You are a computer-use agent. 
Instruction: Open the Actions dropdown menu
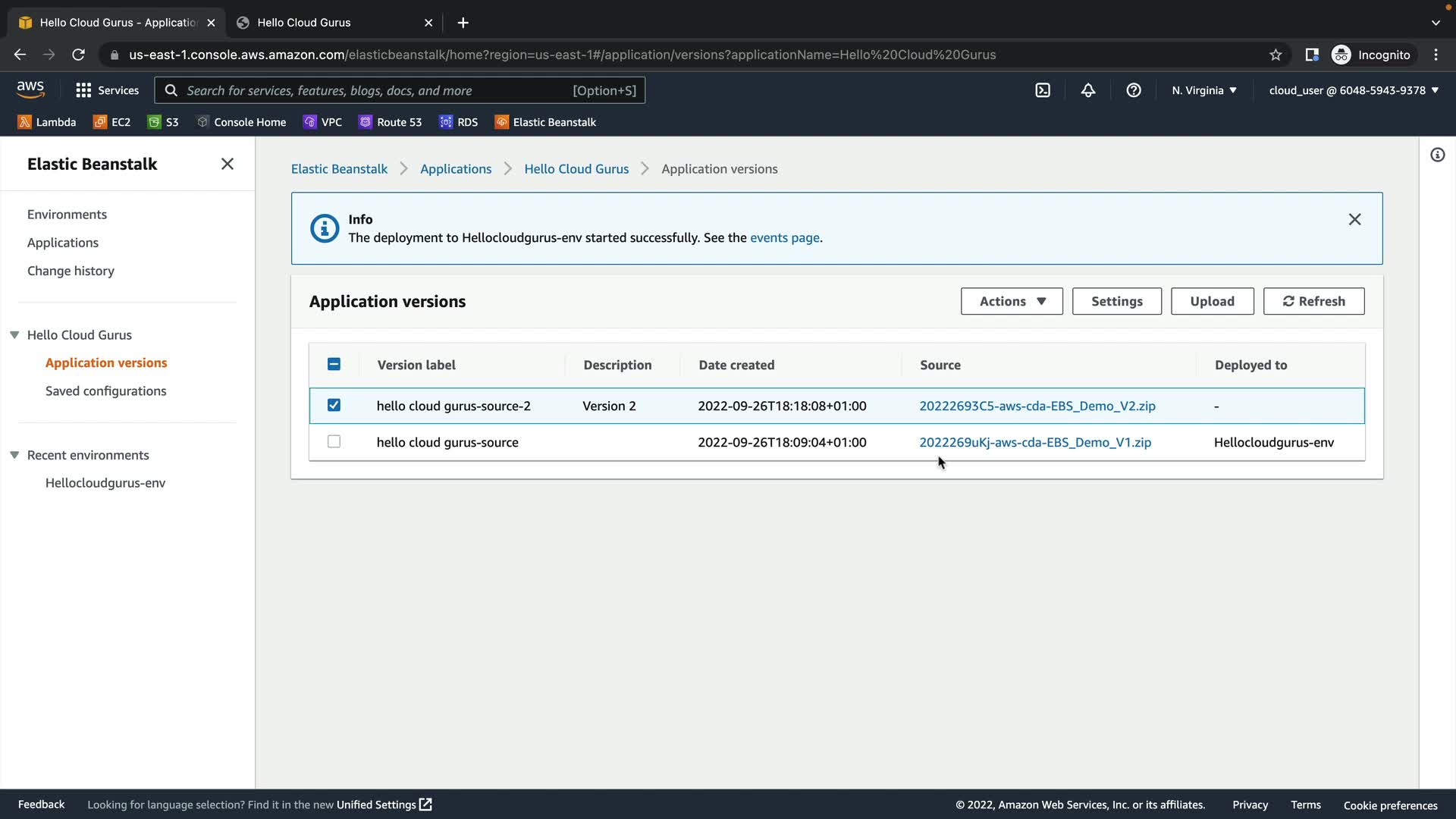pos(1012,301)
